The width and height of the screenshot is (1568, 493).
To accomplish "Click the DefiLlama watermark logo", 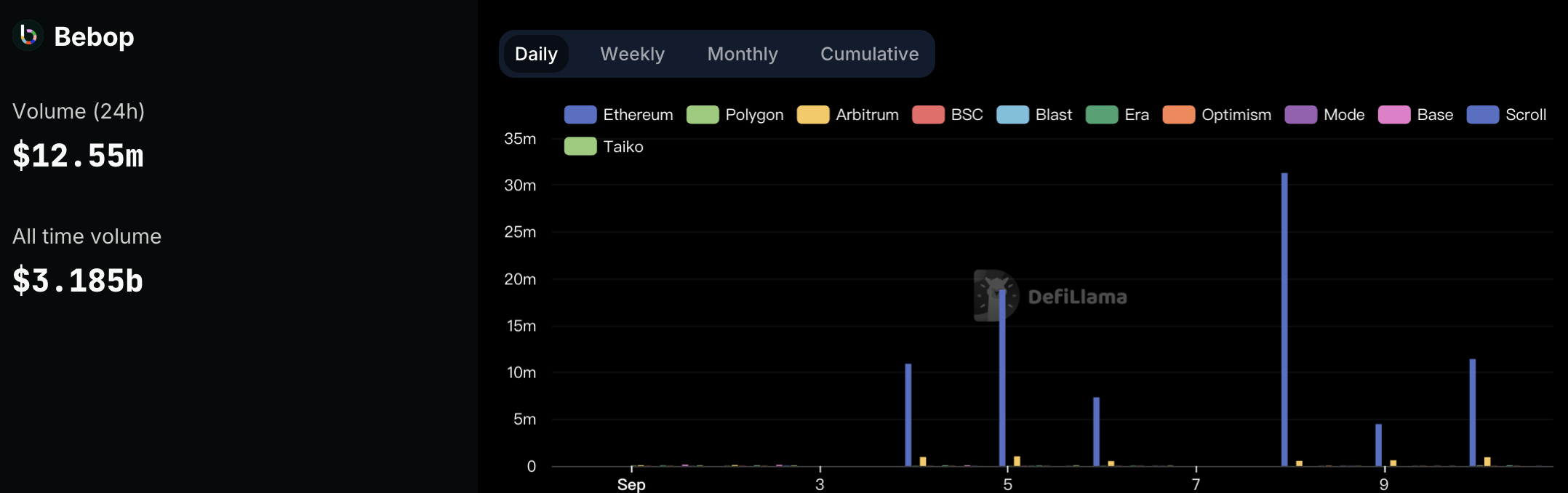I will [x=1051, y=296].
